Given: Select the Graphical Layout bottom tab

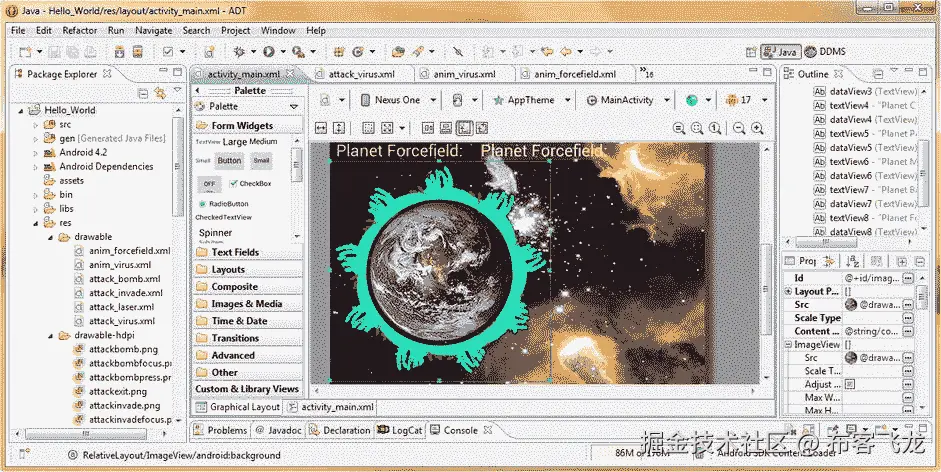Looking at the screenshot, I should point(238,407).
